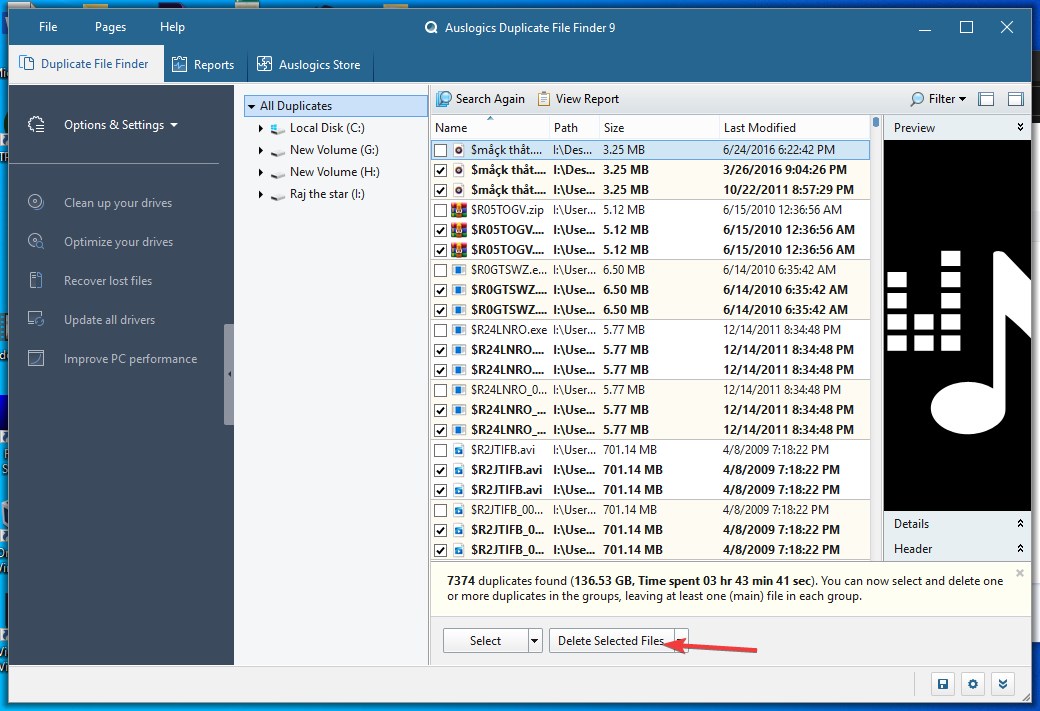This screenshot has height=711, width=1040.
Task: Open the View Report clipboard icon
Action: pos(544,99)
